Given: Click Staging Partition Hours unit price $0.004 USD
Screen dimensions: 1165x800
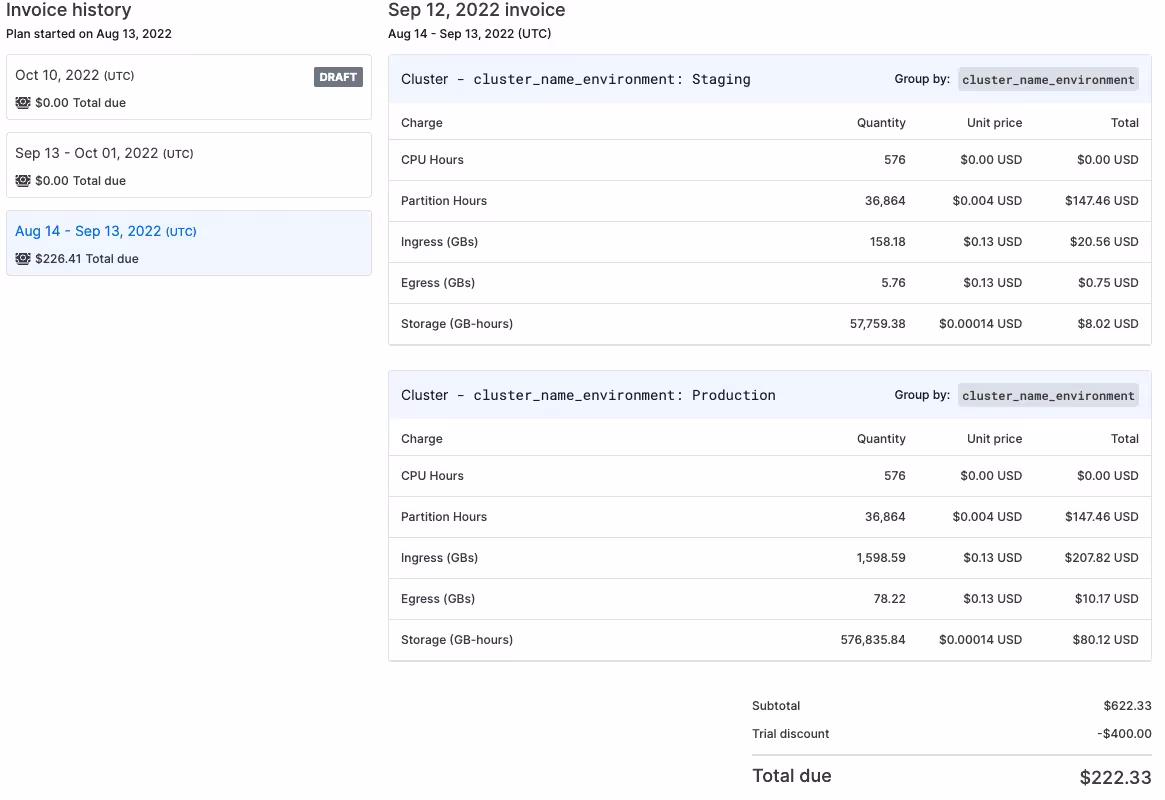Looking at the screenshot, I should click(987, 201).
